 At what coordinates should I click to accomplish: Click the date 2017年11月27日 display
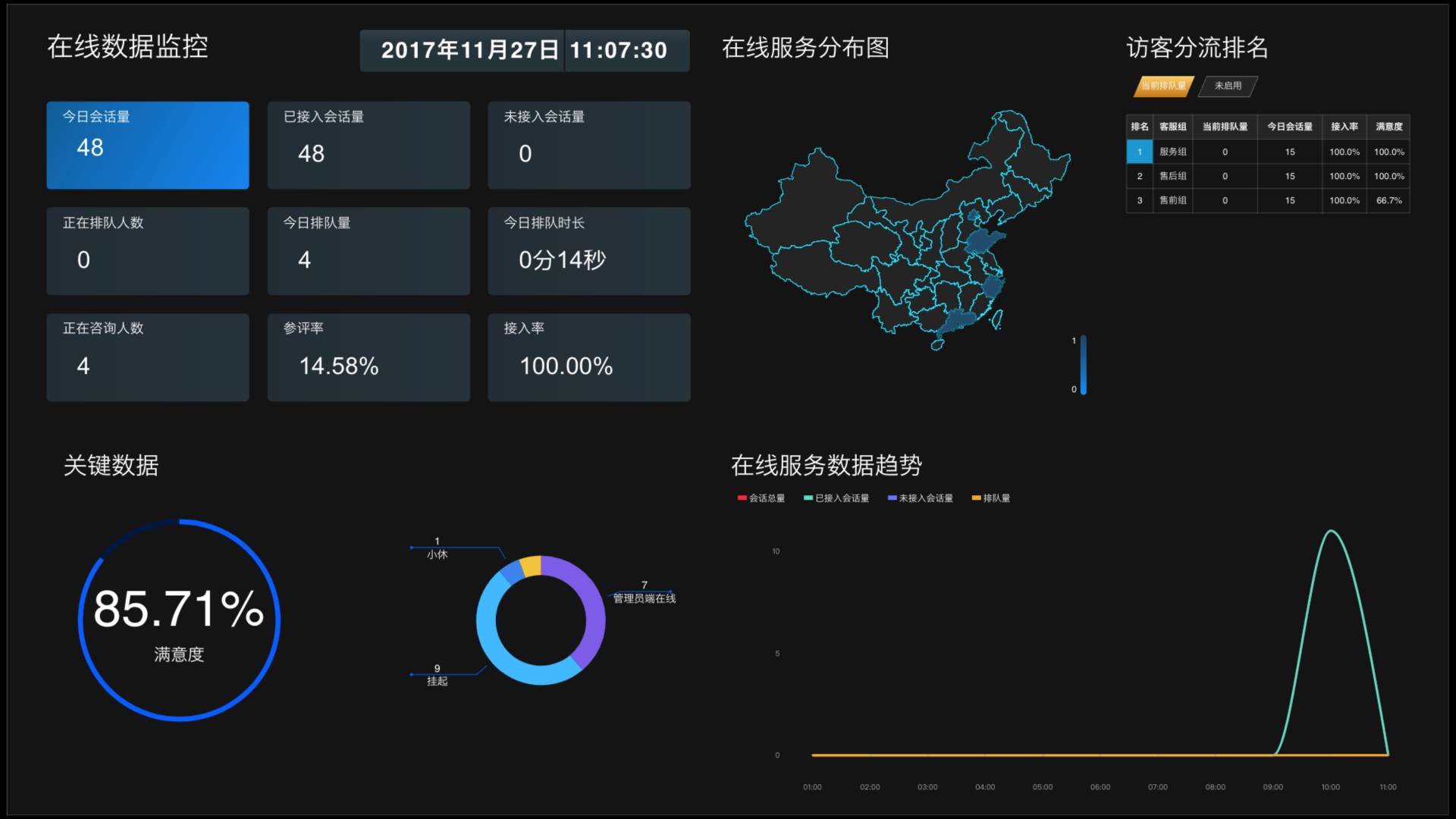click(469, 50)
